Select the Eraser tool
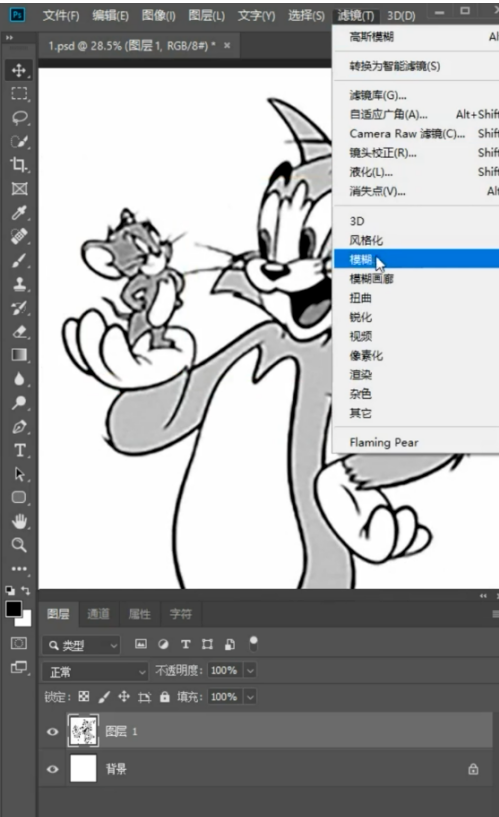This screenshot has width=499, height=817. coord(19,331)
